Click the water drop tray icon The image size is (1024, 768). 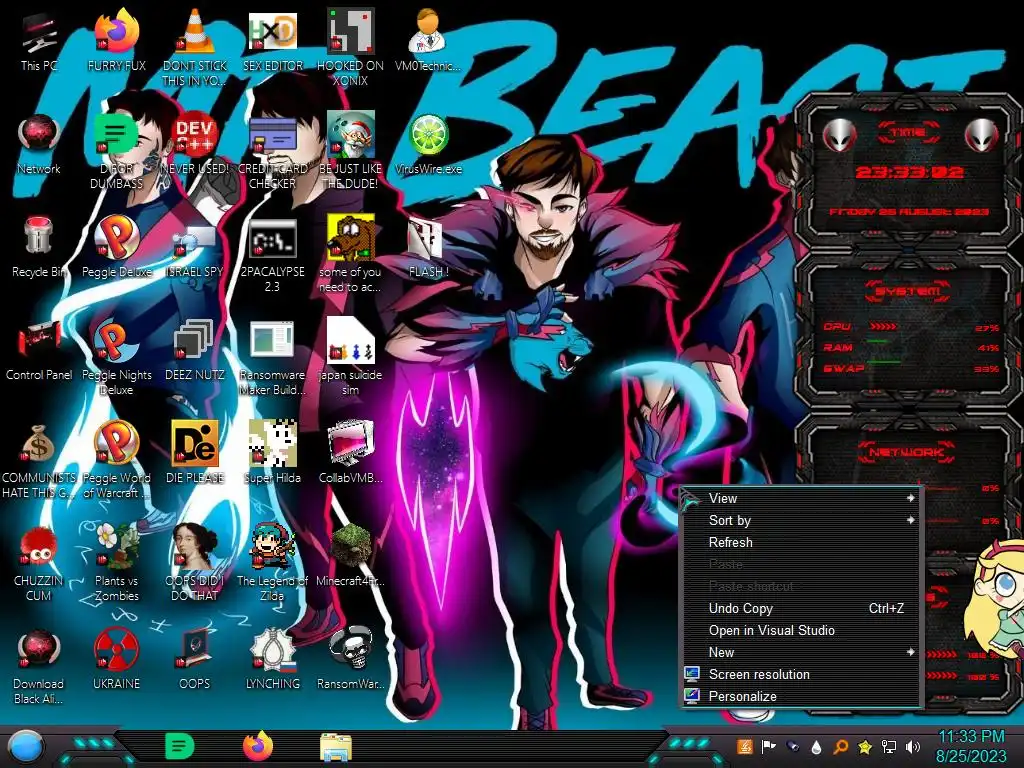tap(816, 747)
